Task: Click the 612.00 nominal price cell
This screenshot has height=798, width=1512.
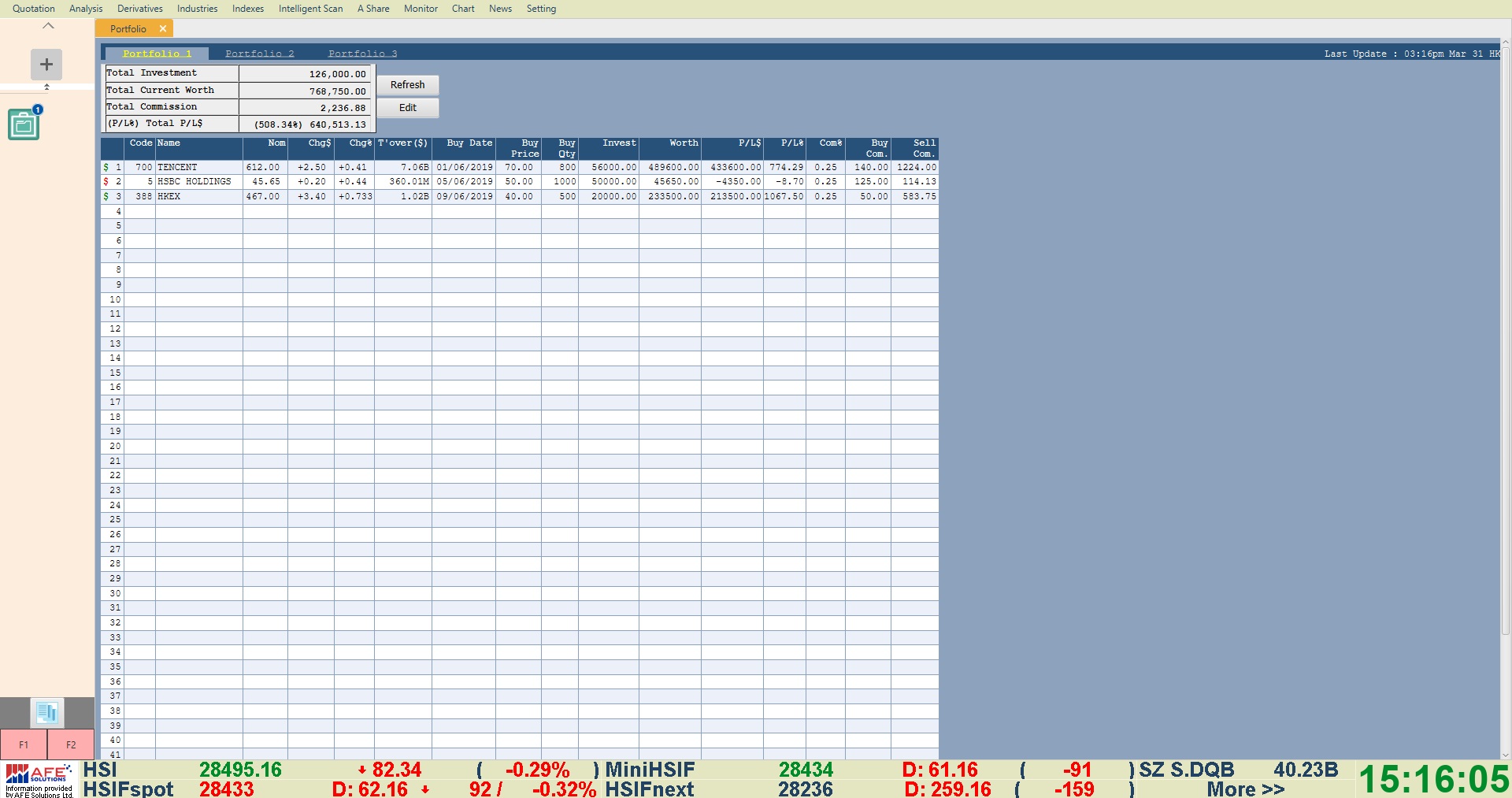Action: click(265, 167)
